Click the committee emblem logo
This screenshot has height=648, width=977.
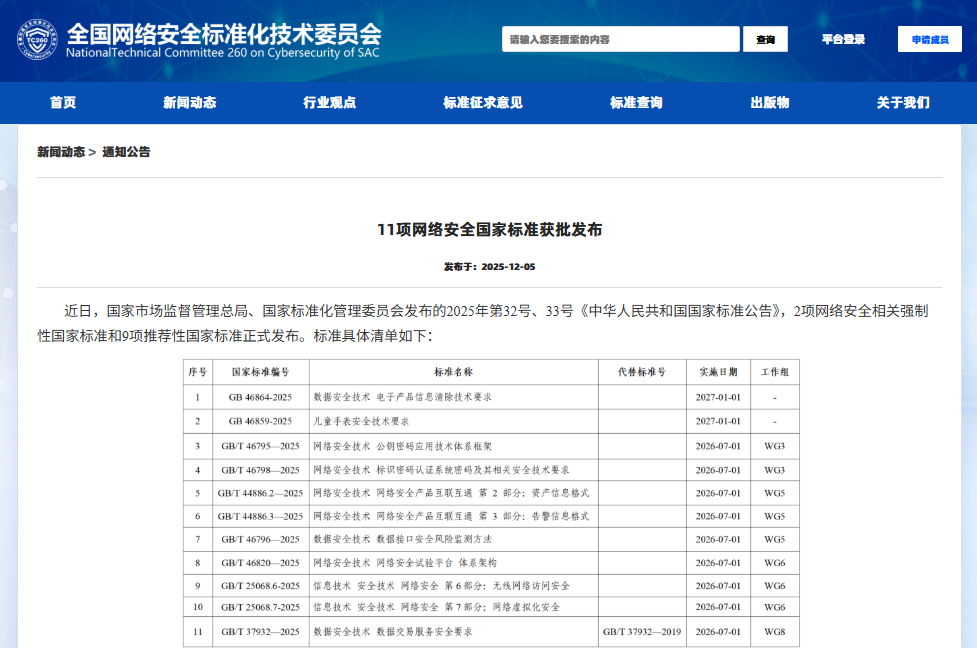pos(35,38)
